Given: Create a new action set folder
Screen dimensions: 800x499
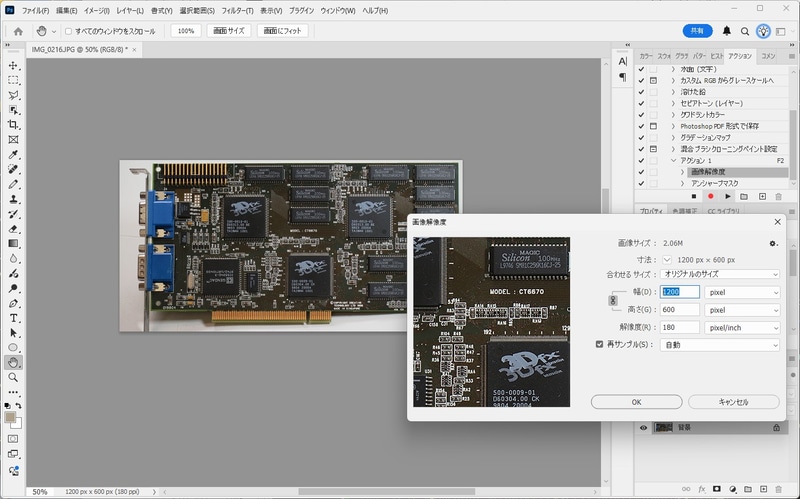Looking at the screenshot, I should coord(744,196).
